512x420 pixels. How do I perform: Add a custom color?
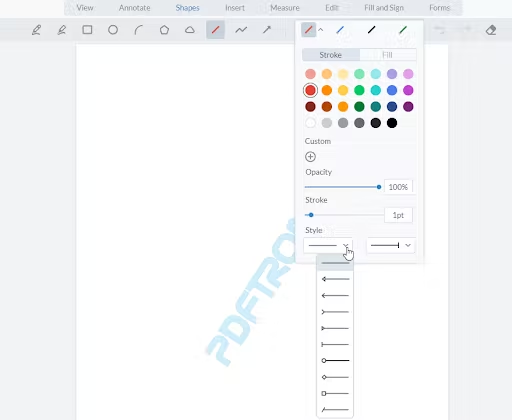coord(310,157)
